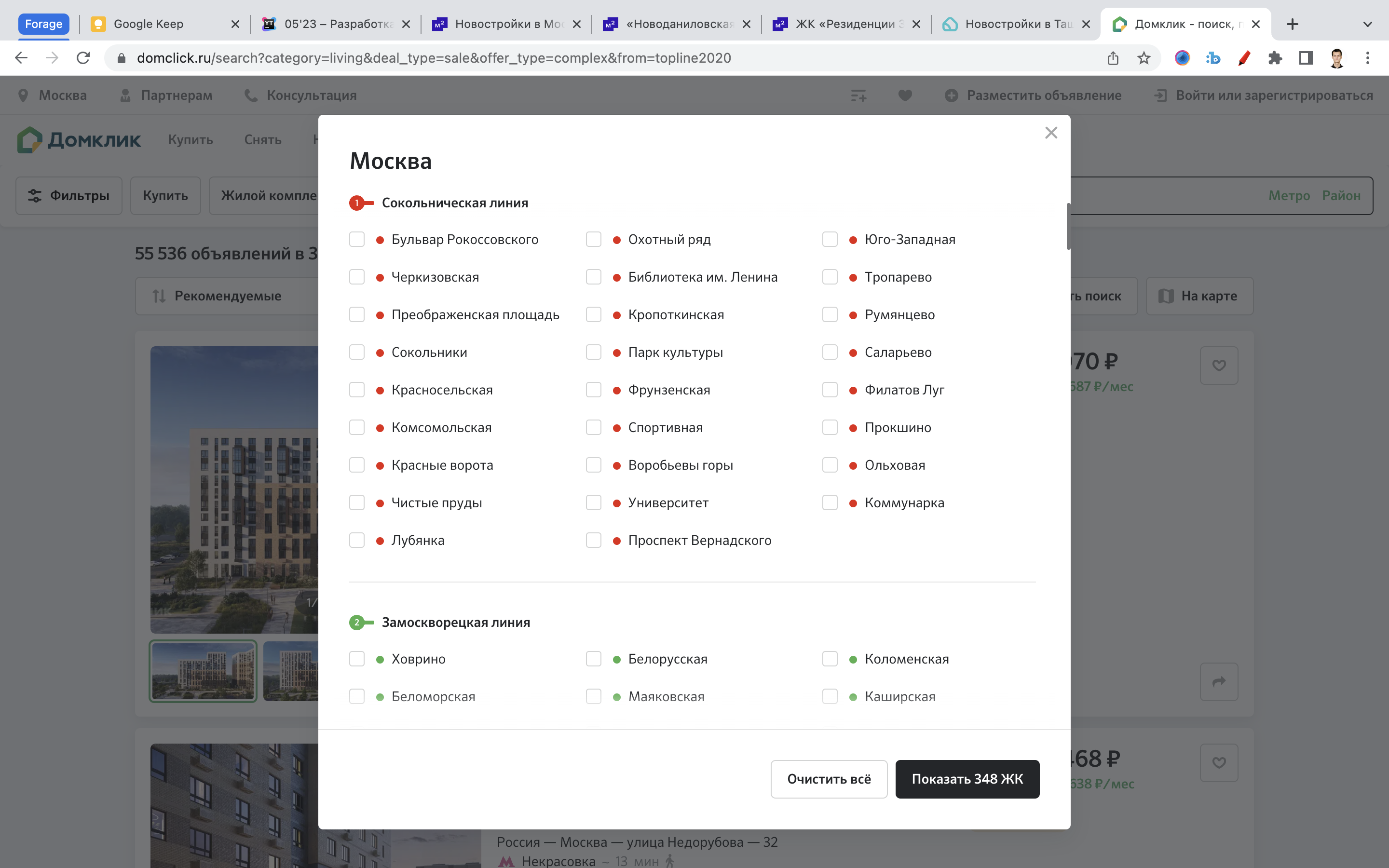This screenshot has width=1389, height=868.
Task: Add first listing to favorites heart
Action: pos(1219,365)
